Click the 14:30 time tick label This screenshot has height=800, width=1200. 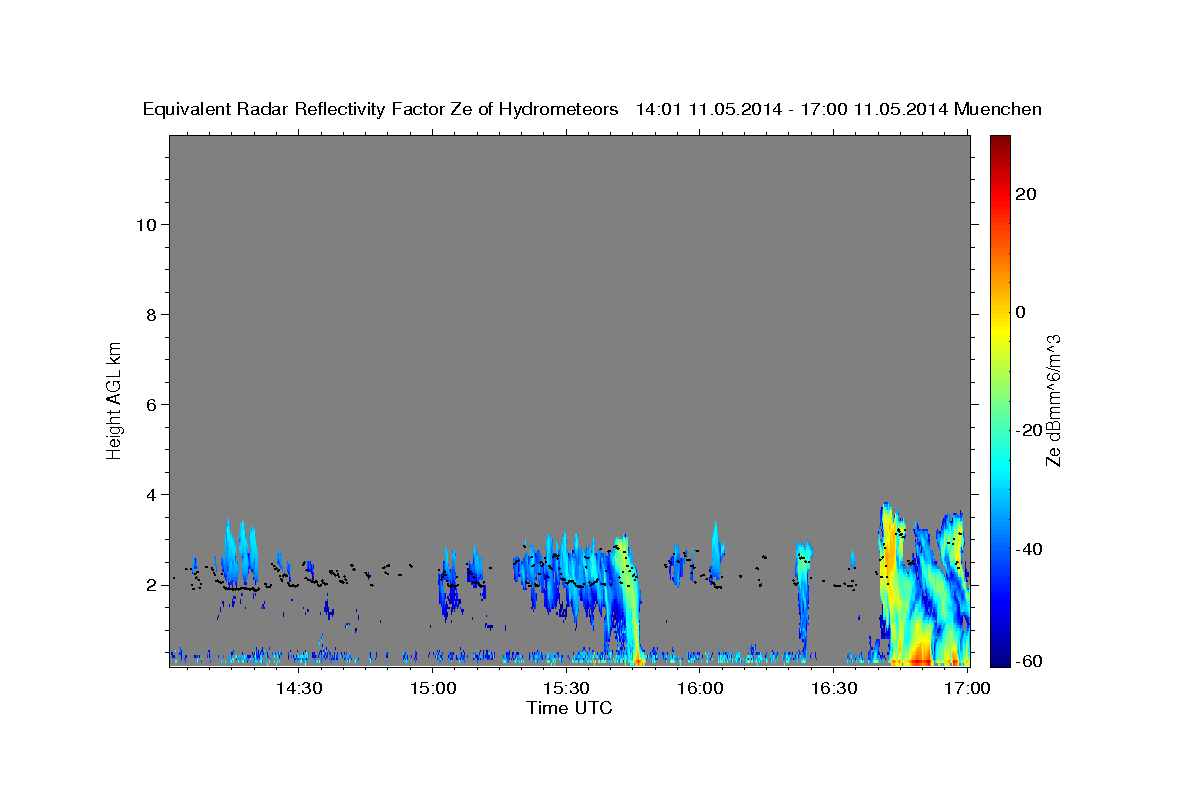[x=299, y=689]
